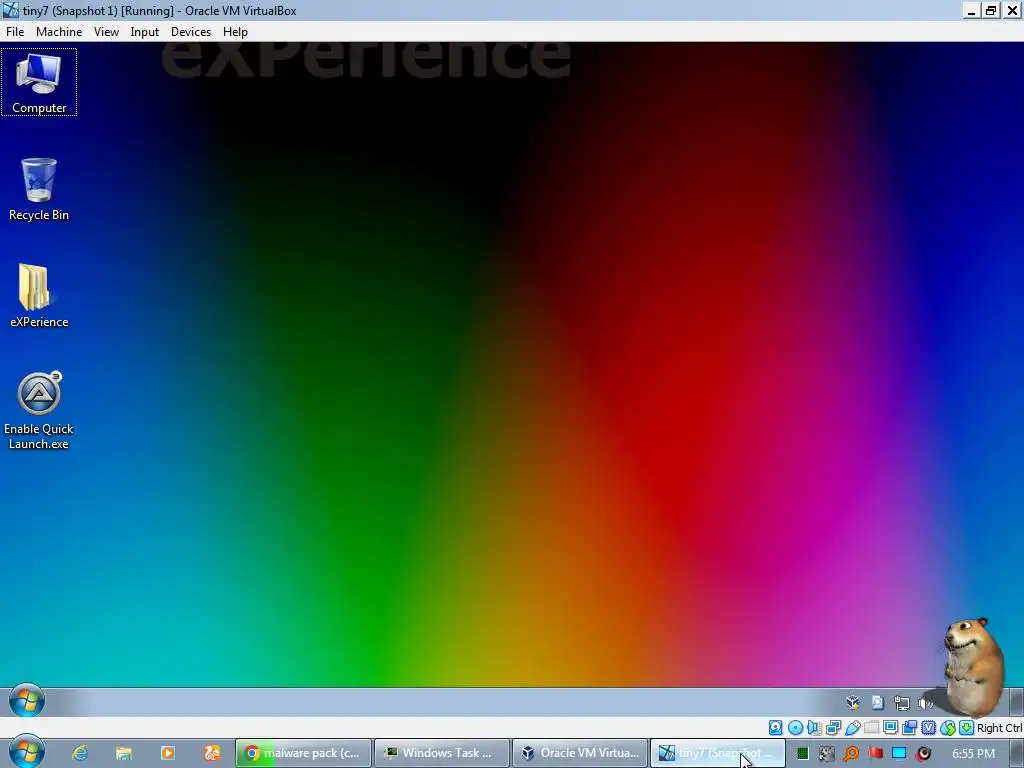Click the guest tray network icon

[x=902, y=703]
